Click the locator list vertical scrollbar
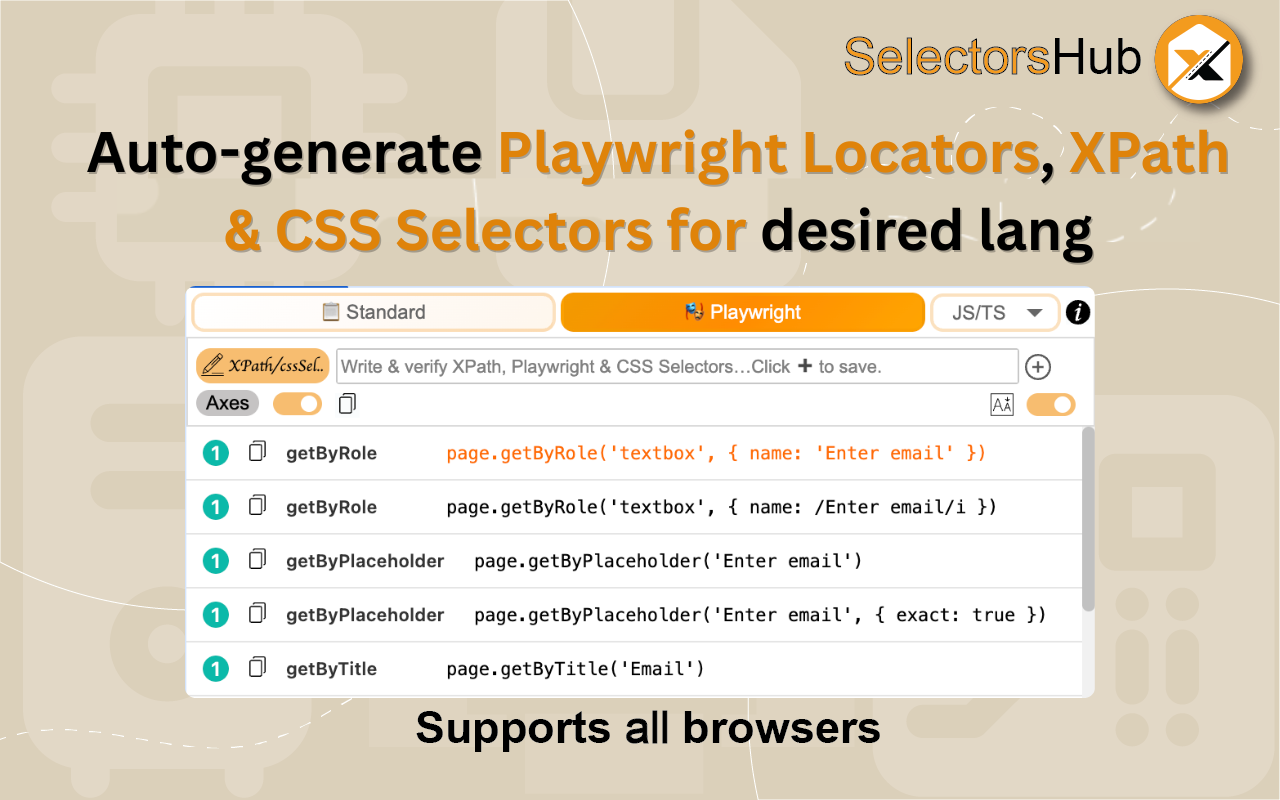Screen dimensions: 1280x800 point(1088,520)
